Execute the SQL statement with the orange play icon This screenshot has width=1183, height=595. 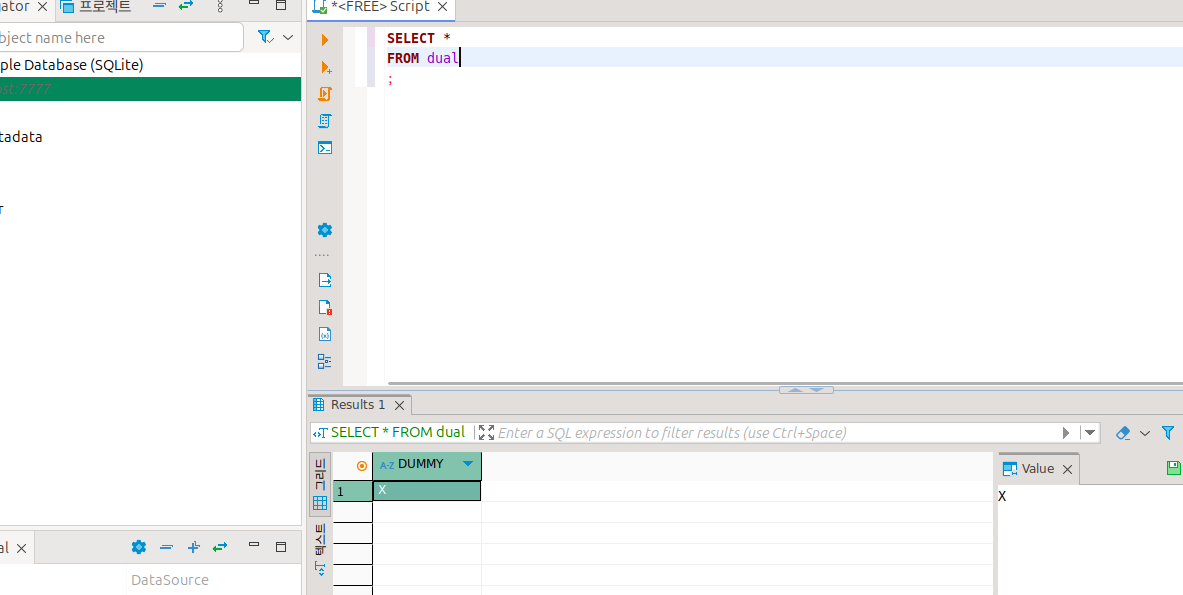(324, 40)
